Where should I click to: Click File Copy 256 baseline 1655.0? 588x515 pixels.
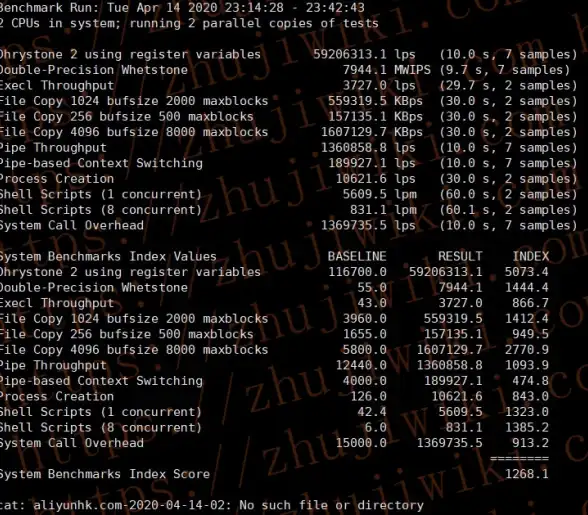pos(364,334)
